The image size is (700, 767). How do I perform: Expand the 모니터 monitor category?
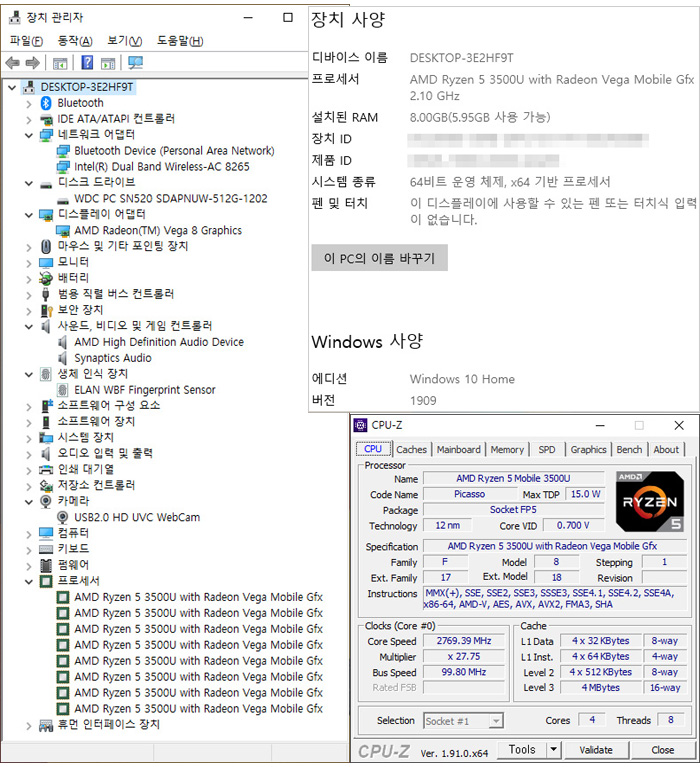tap(28, 262)
